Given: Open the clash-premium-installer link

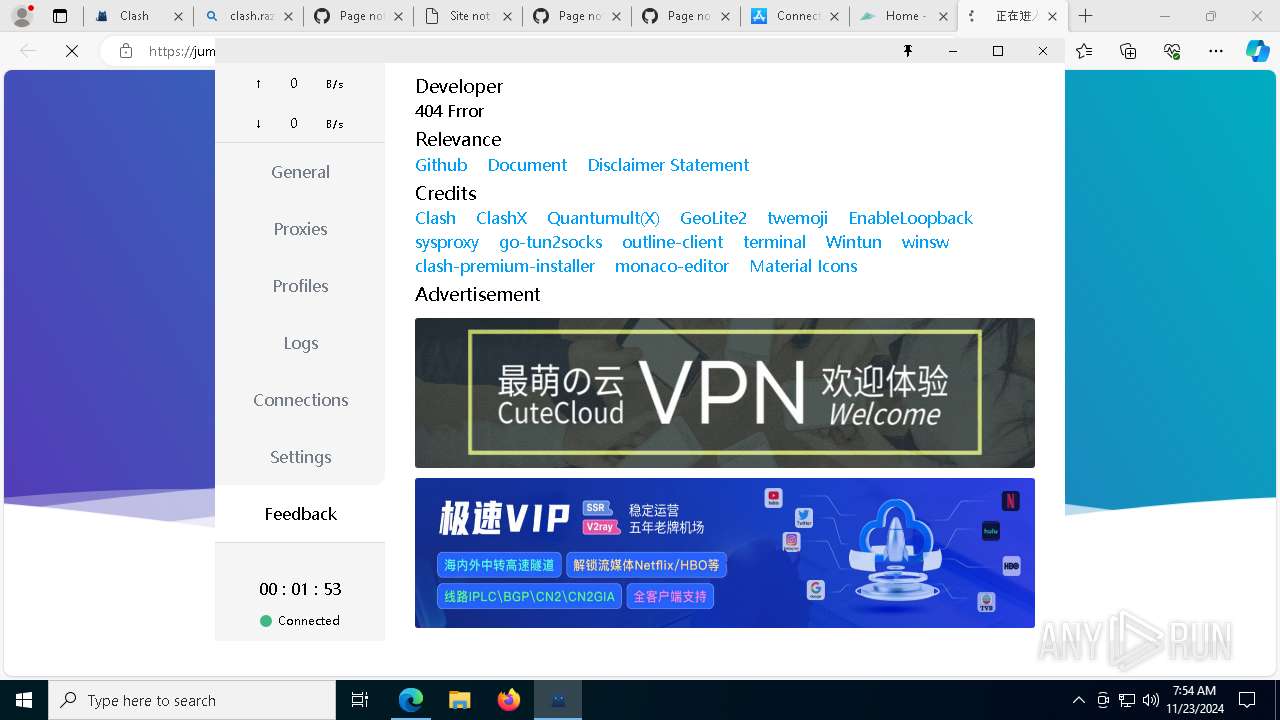Looking at the screenshot, I should pyautogui.click(x=505, y=266).
